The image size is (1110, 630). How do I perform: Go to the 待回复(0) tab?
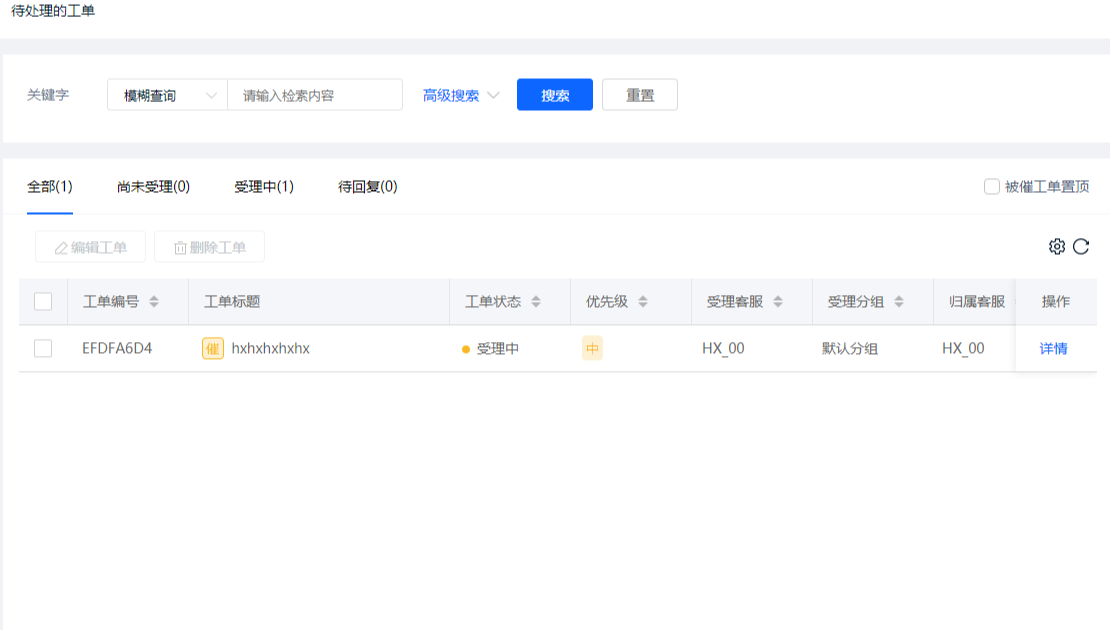368,186
